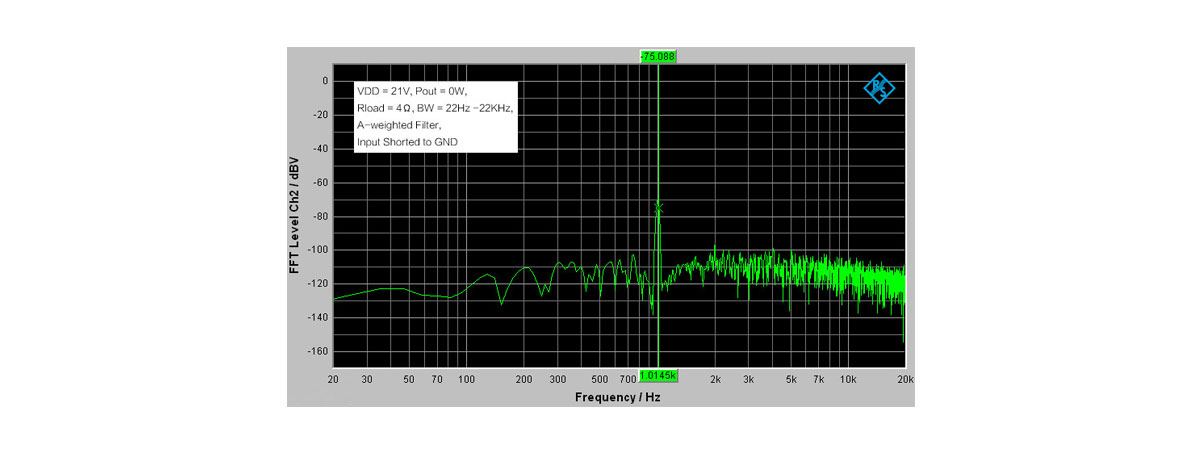Click the 'FFT Level Ch2 / dBV' axis label
This screenshot has width=1200, height=450.
click(x=296, y=216)
